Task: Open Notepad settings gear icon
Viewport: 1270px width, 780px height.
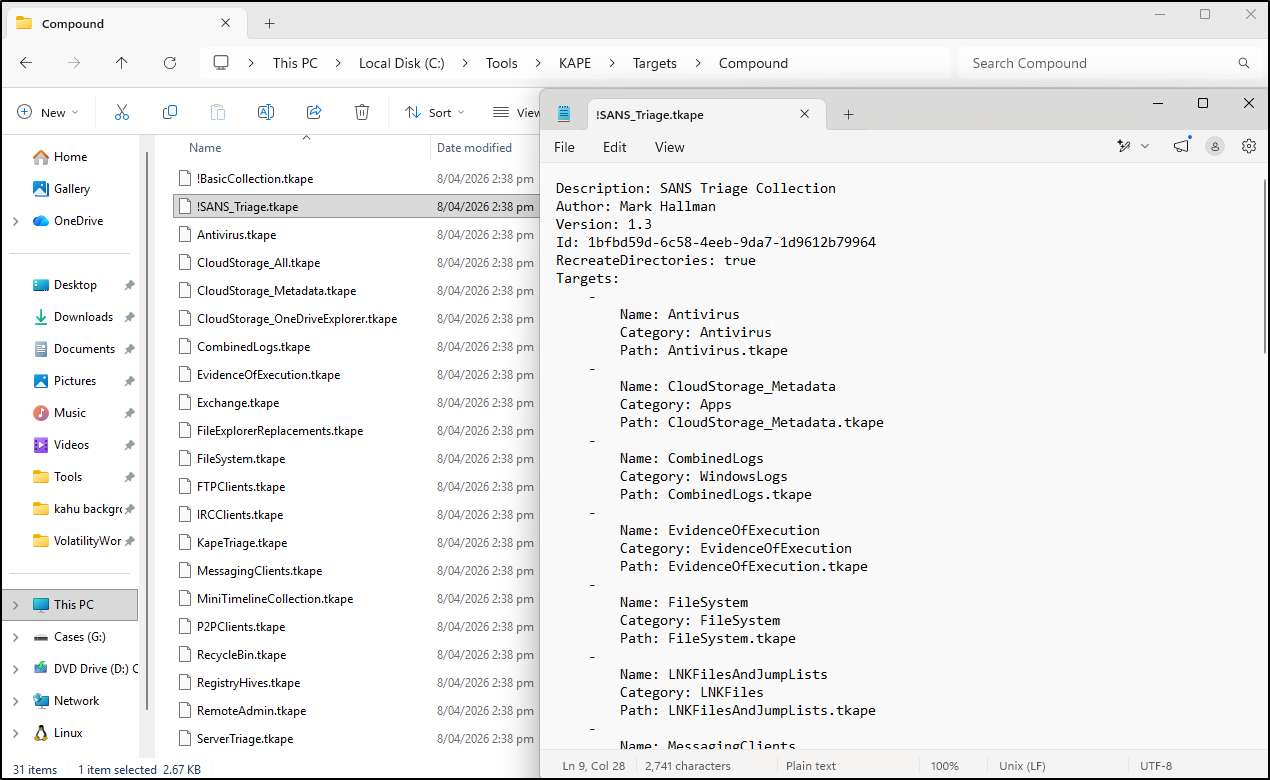Action: (1249, 146)
